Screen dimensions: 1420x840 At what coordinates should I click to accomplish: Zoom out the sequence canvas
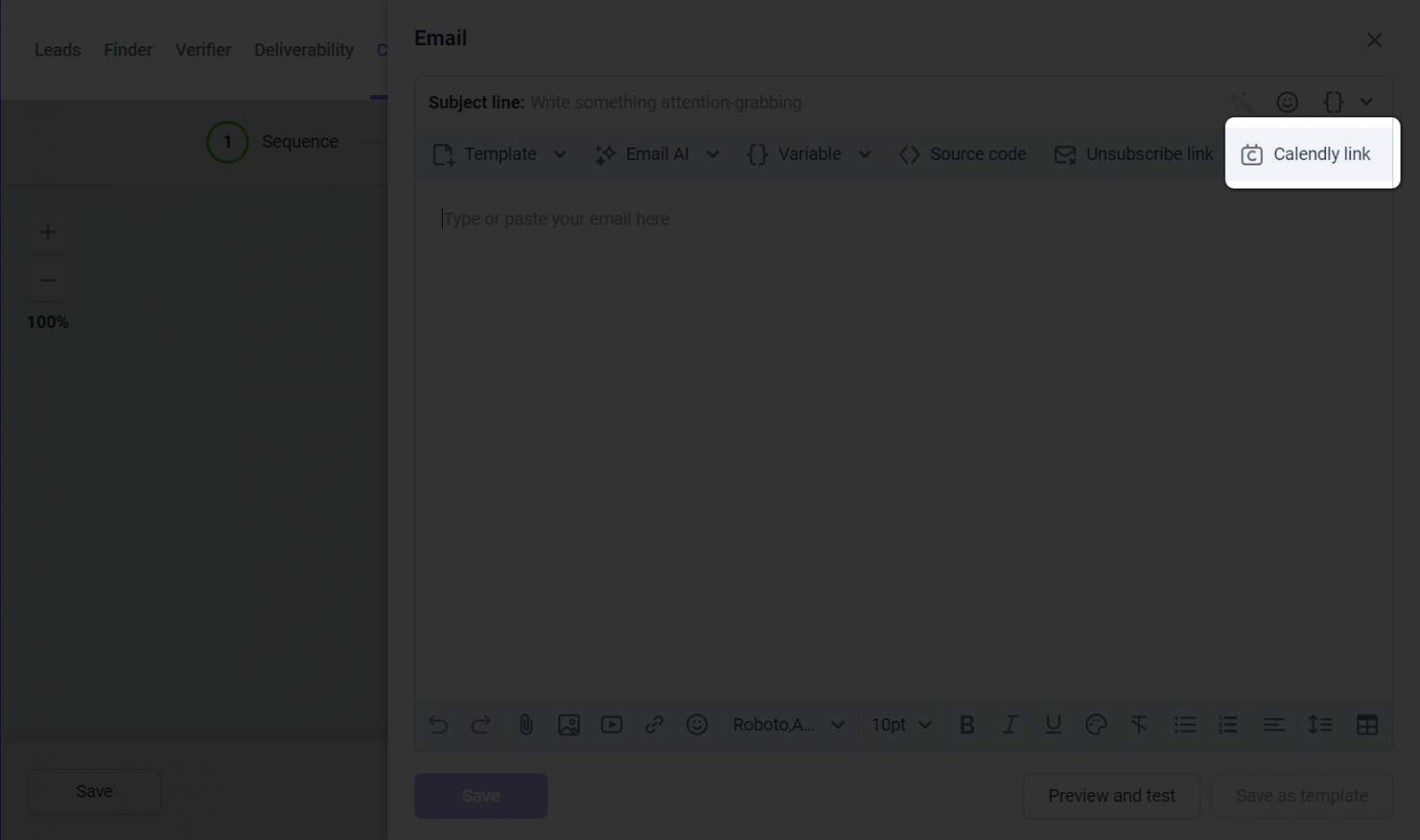pos(48,280)
